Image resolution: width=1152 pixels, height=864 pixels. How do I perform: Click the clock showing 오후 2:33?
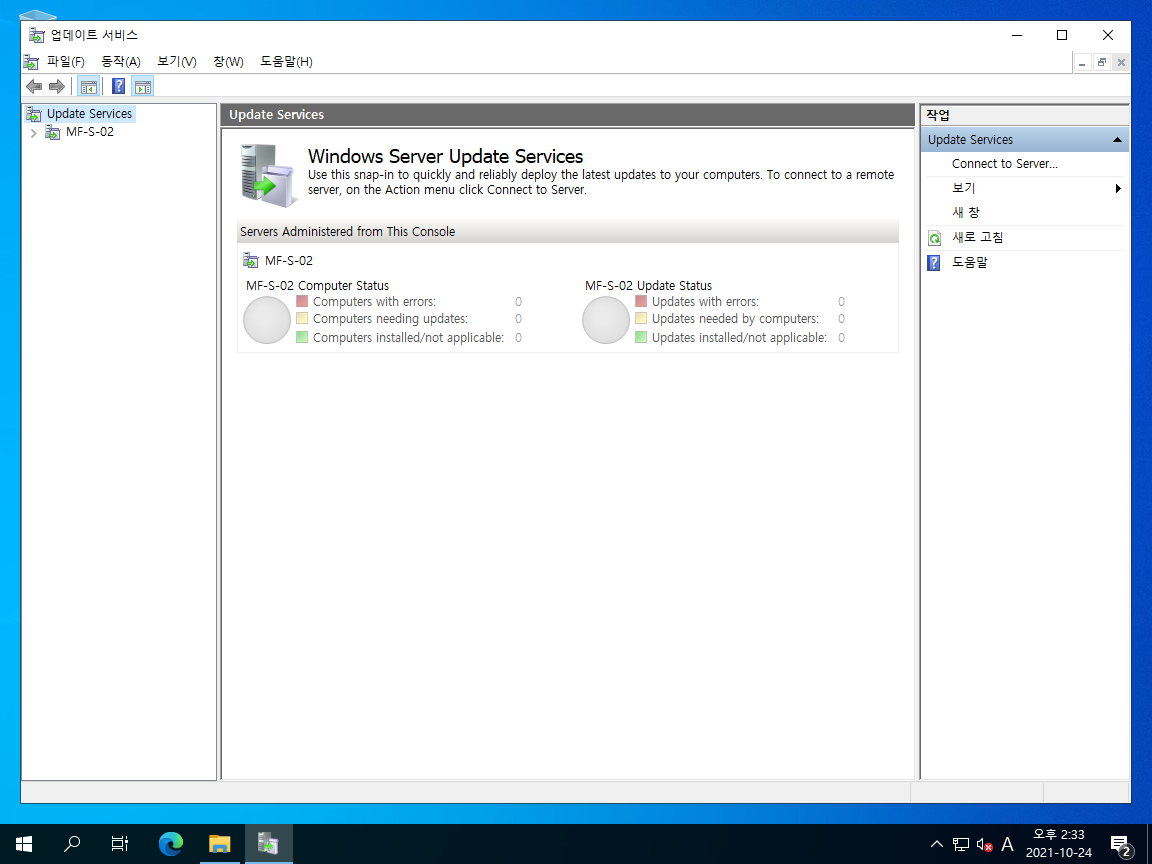pyautogui.click(x=1059, y=835)
